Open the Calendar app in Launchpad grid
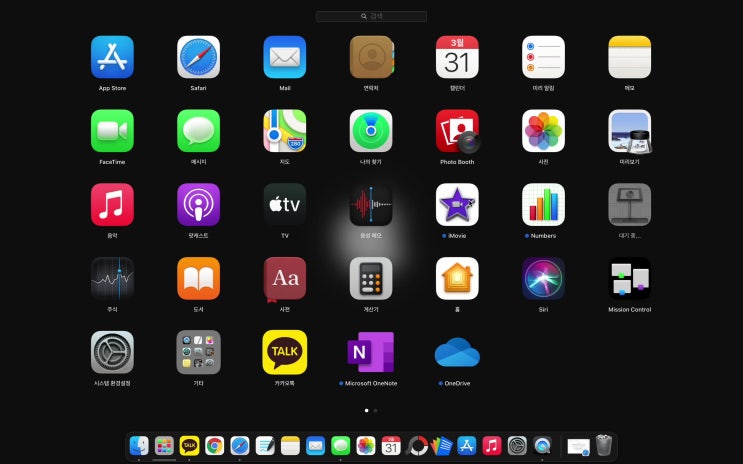 coord(457,57)
